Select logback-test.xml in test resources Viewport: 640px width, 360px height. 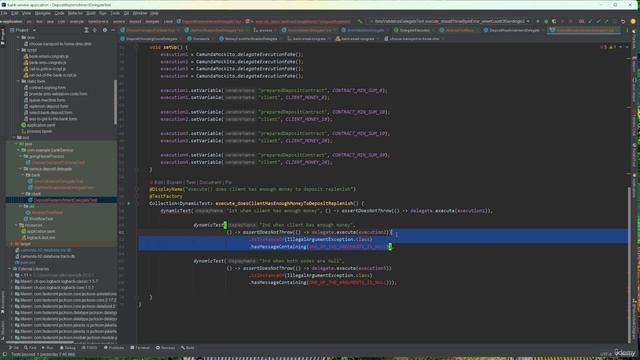(41, 238)
